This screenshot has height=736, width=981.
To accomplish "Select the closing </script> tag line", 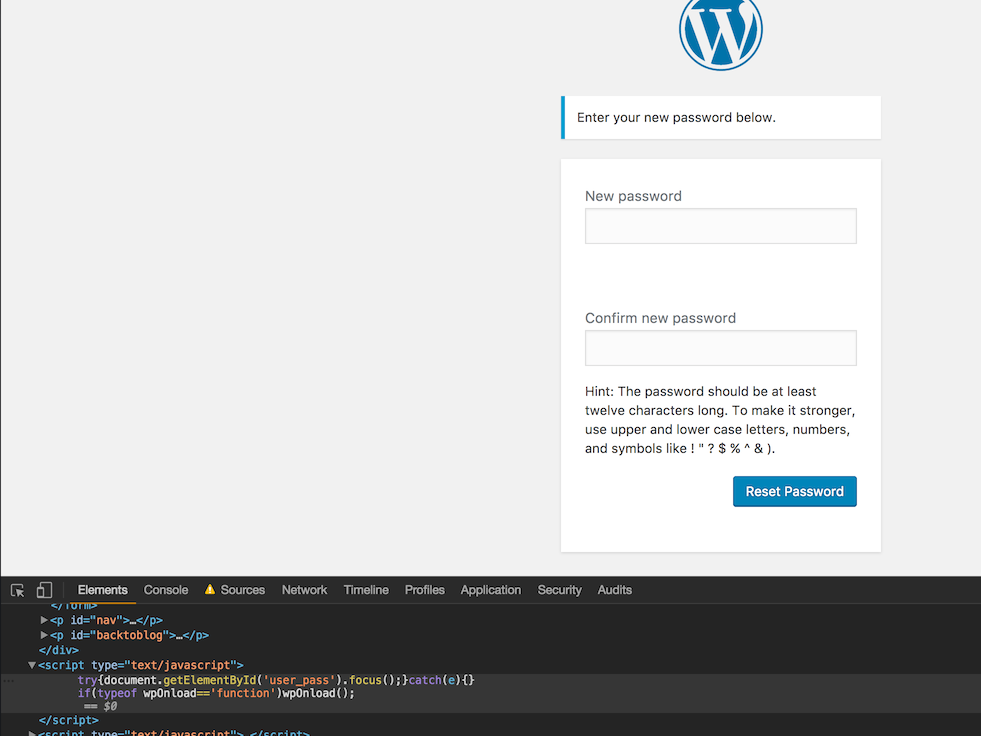I will pyautogui.click(x=69, y=720).
